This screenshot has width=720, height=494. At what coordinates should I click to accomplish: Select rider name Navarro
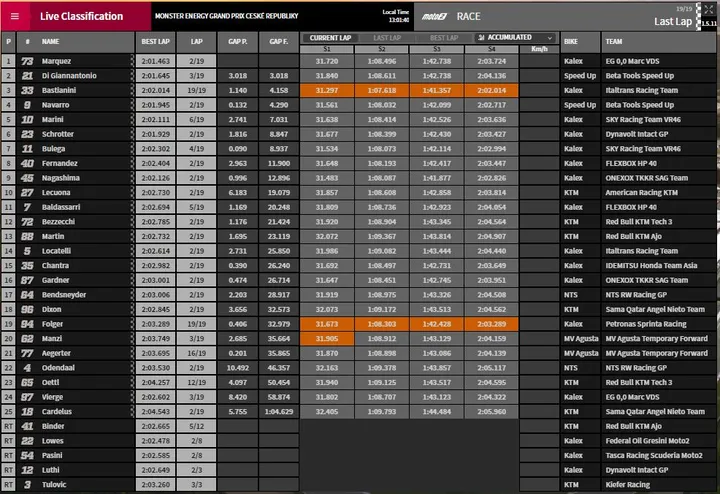click(56, 105)
